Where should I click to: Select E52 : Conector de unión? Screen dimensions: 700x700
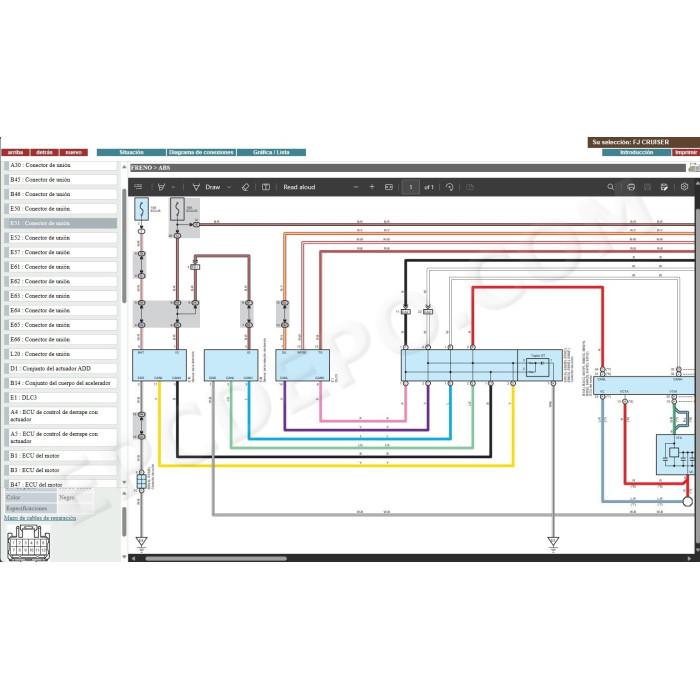[x=62, y=238]
